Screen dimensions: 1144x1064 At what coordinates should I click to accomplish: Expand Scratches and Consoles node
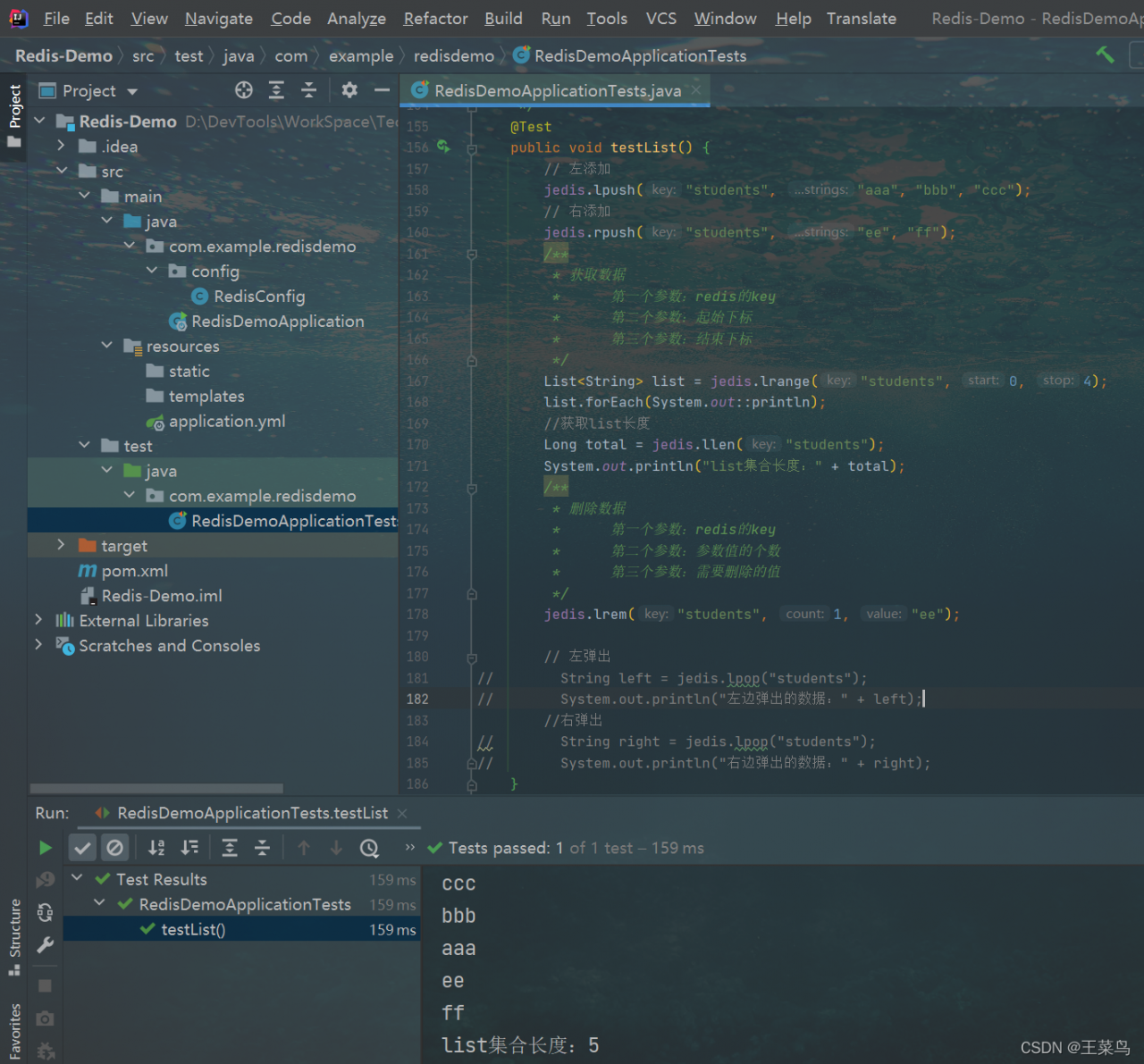tap(39, 645)
